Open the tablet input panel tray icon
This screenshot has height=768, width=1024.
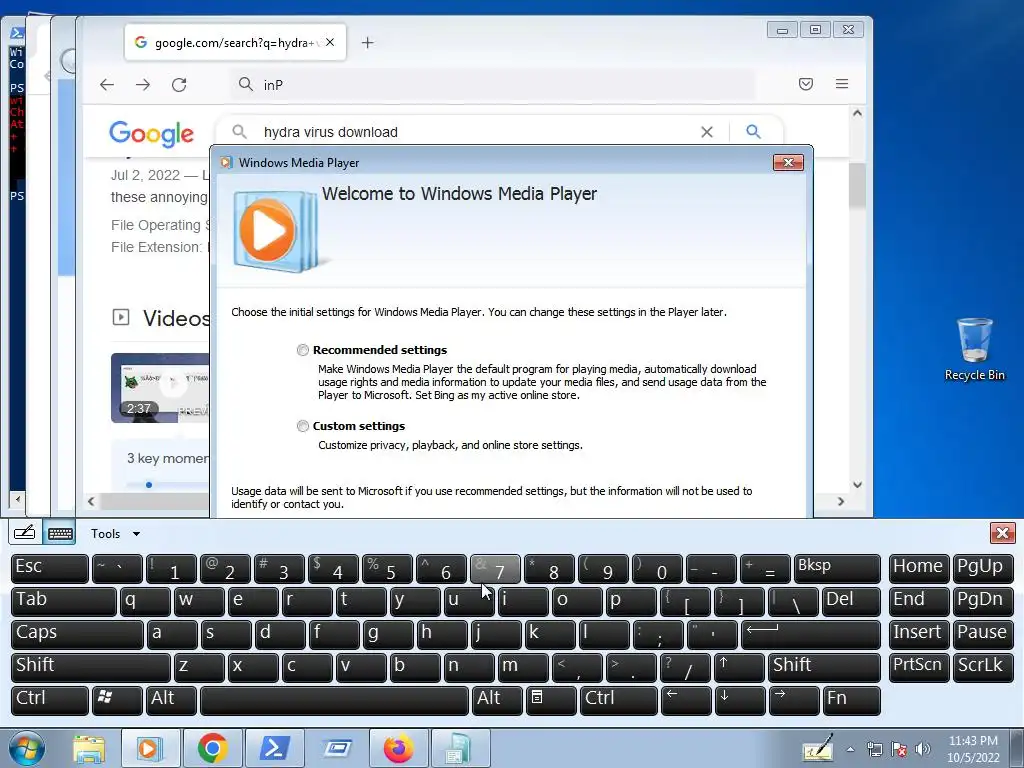818,748
